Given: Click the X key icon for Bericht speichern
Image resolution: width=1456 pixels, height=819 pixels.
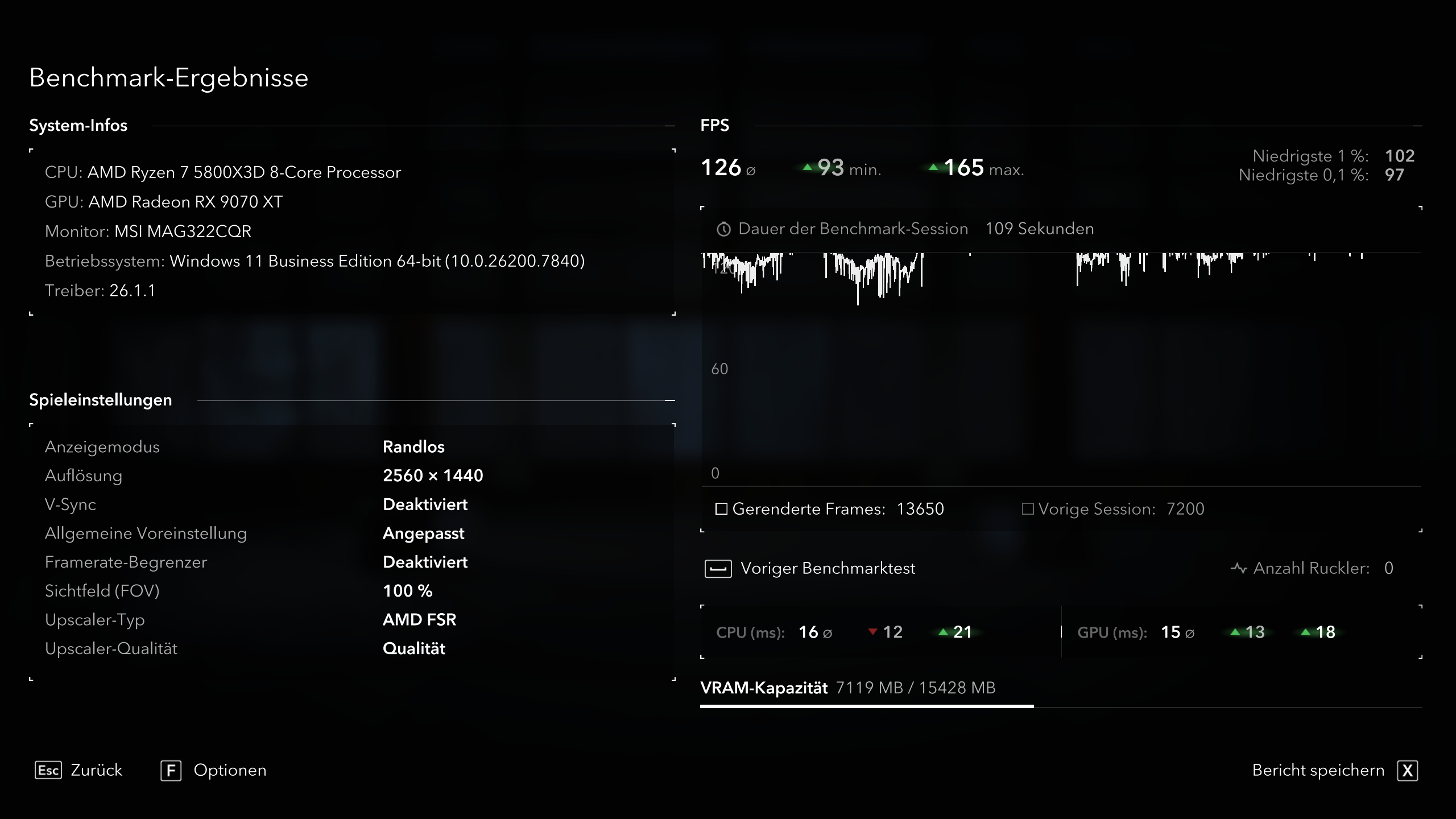Looking at the screenshot, I should point(1408,771).
